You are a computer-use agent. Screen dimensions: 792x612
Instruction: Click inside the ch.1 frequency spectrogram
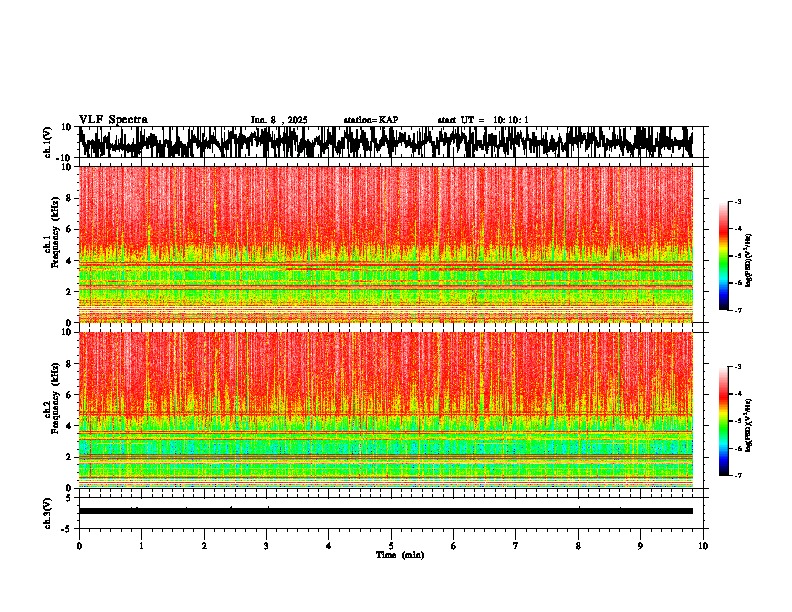385,244
